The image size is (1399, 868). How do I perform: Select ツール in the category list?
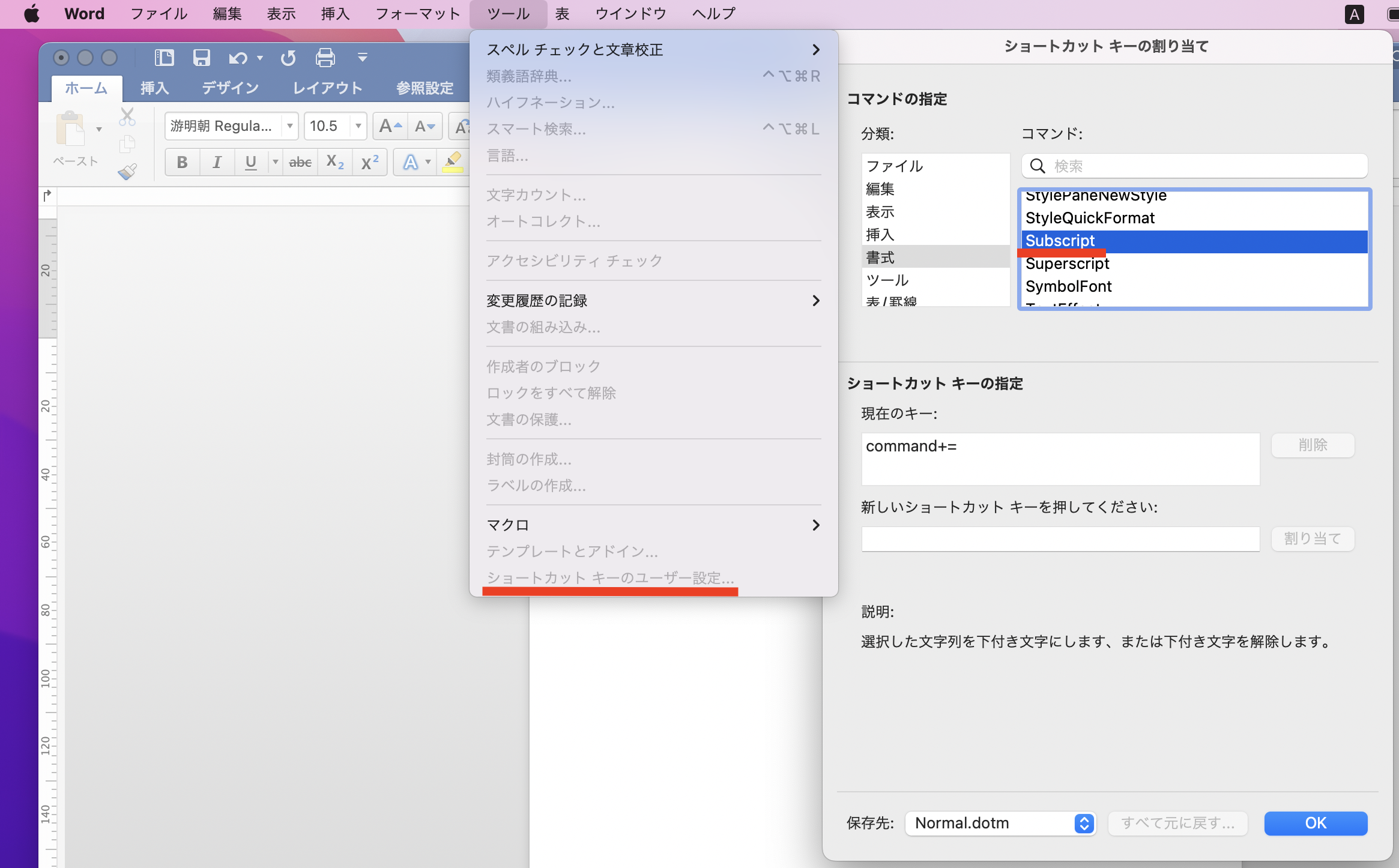pos(935,280)
